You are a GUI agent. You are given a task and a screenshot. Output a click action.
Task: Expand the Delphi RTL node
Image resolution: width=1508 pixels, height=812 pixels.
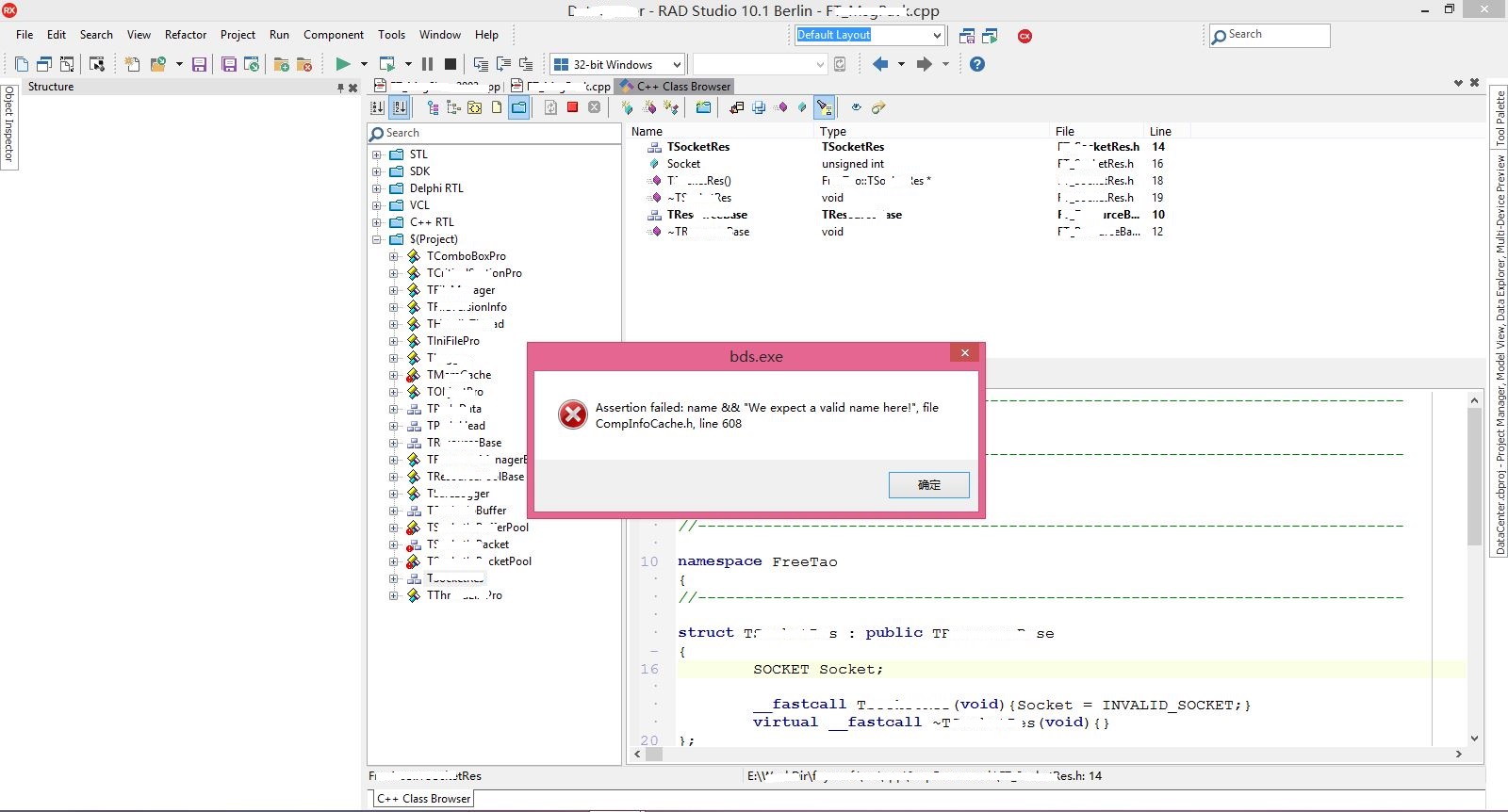[x=377, y=188]
